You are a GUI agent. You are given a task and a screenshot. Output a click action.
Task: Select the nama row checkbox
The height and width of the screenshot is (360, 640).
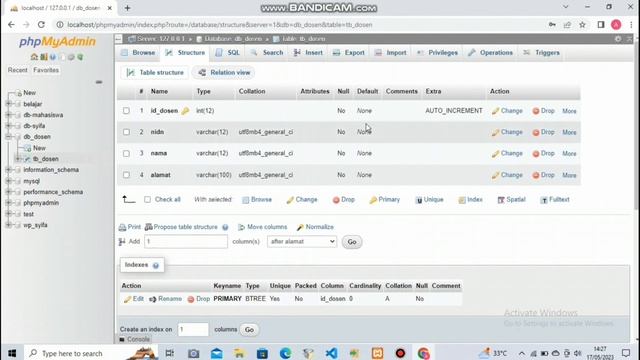pos(126,153)
